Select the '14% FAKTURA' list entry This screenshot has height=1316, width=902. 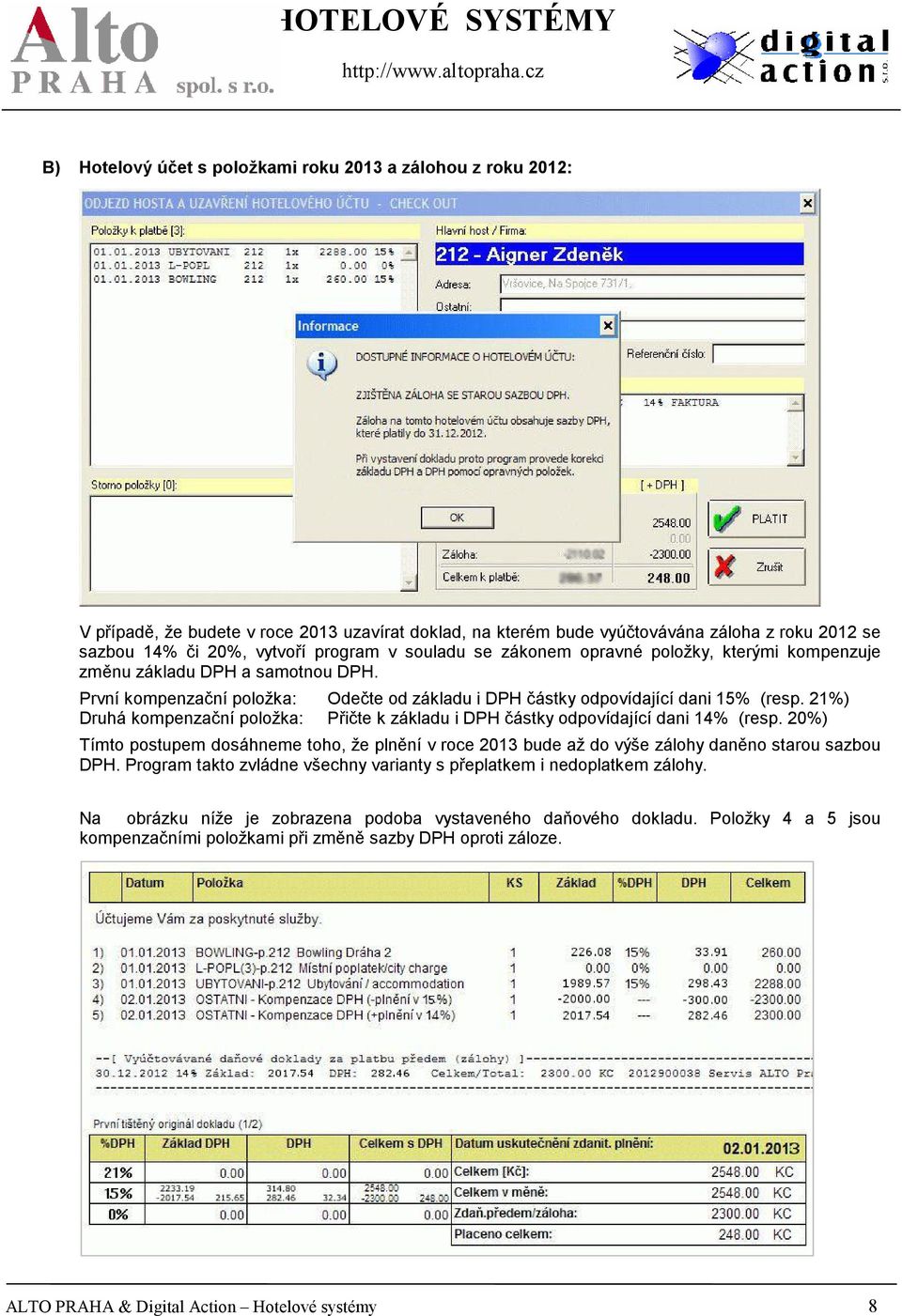680,403
